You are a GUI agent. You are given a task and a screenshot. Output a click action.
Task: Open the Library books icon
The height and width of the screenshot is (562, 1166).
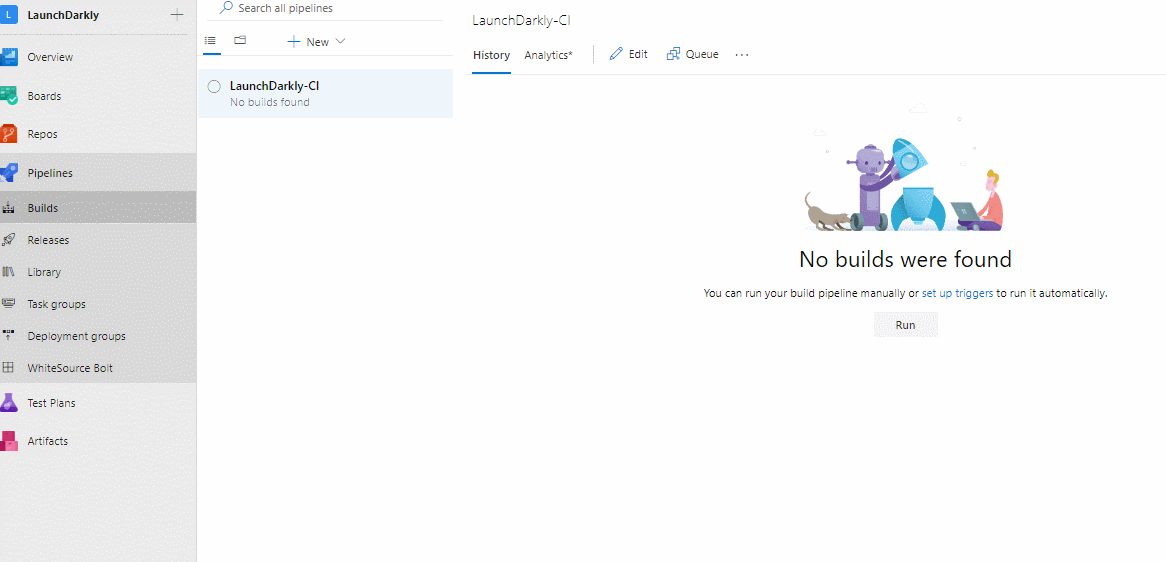tap(9, 272)
